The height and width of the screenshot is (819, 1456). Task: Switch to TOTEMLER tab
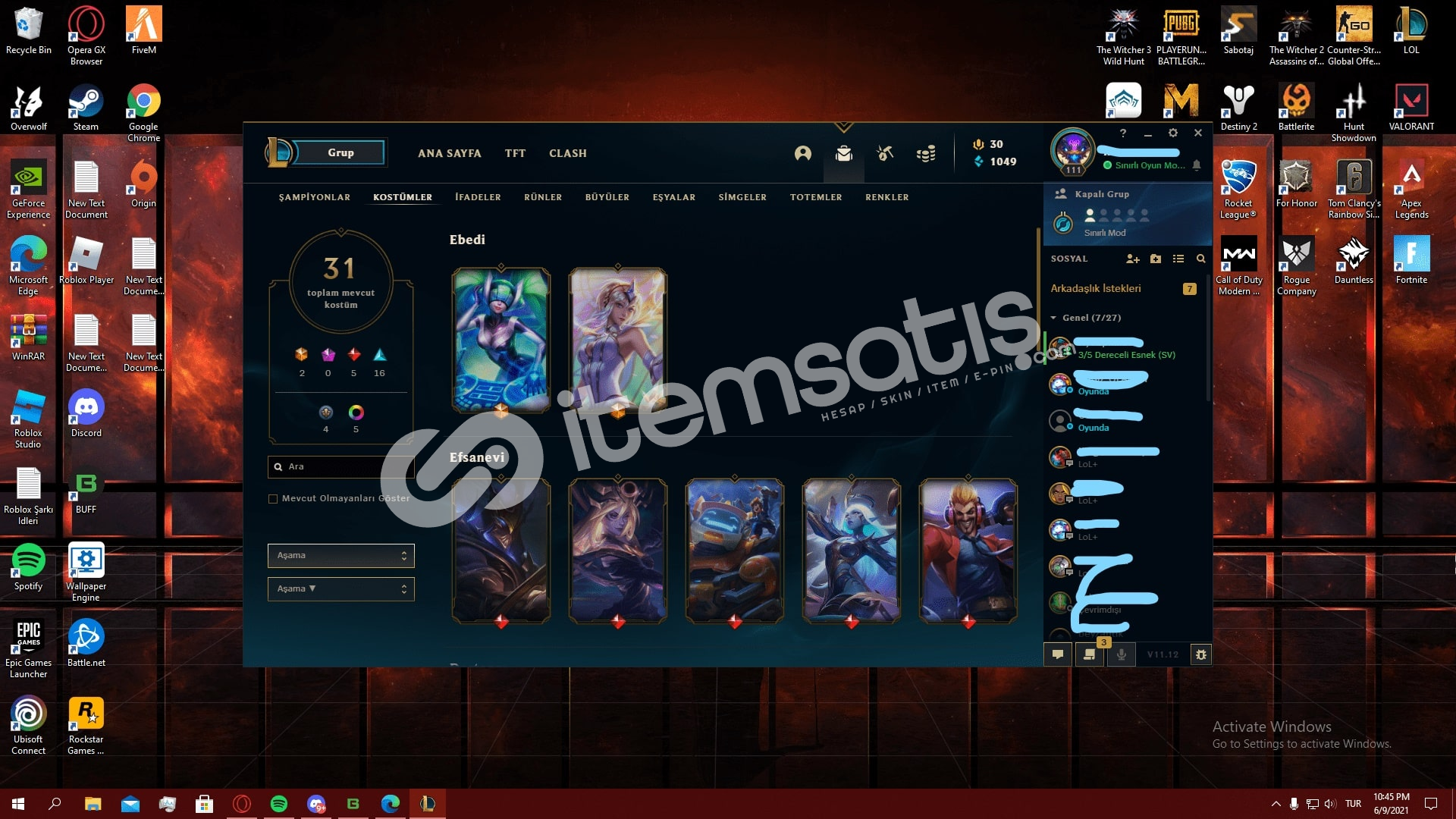816,197
